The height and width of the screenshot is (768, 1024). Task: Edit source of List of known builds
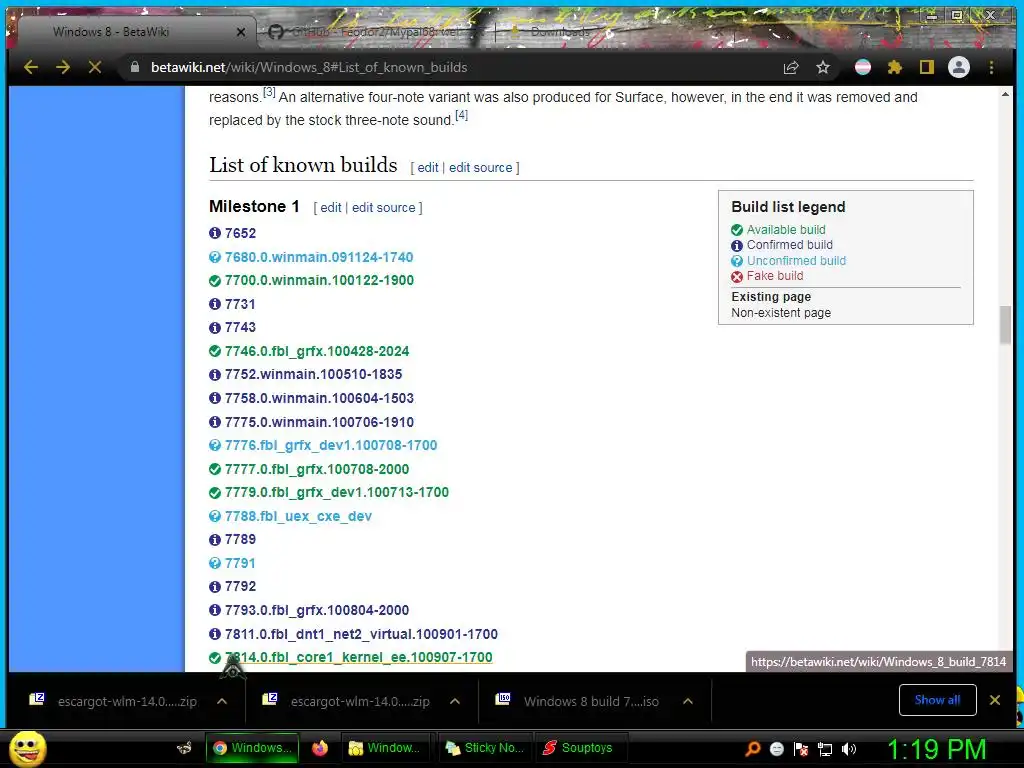click(x=481, y=168)
